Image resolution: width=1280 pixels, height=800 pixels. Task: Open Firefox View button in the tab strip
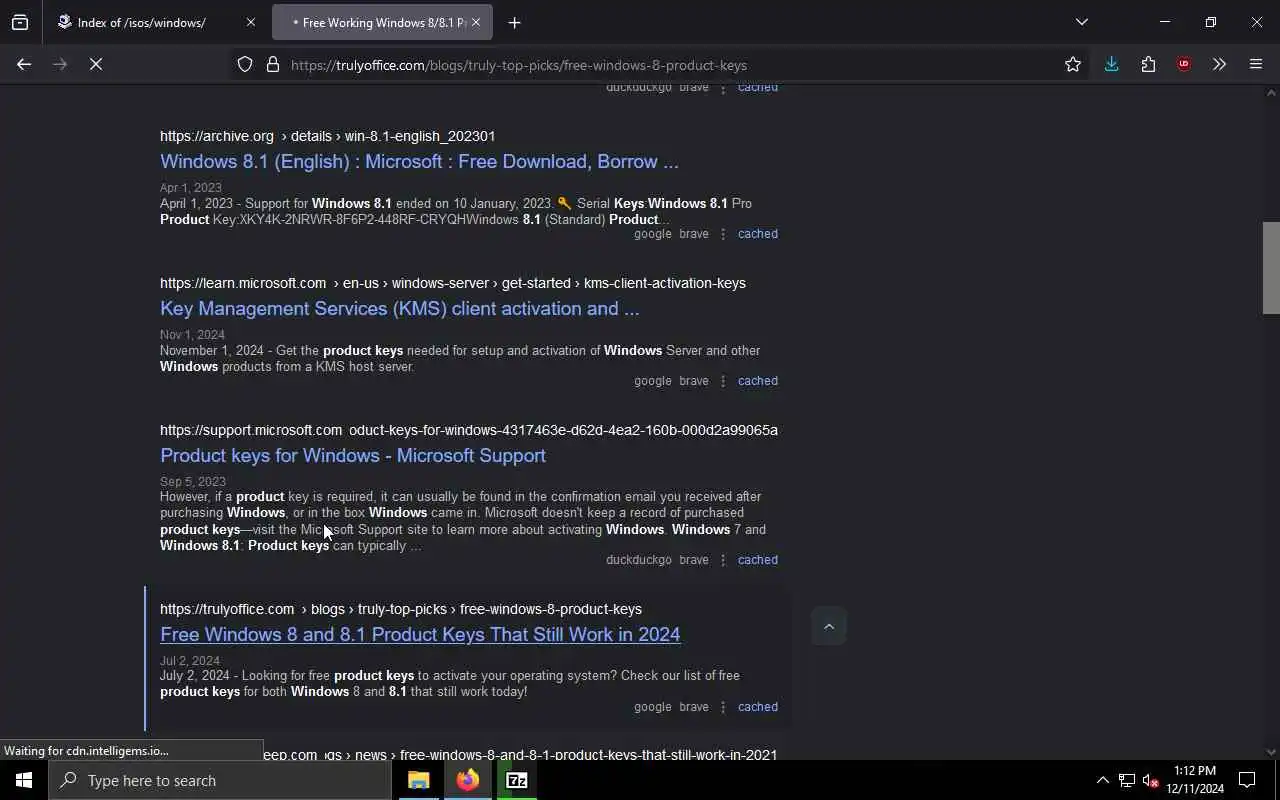point(20,22)
